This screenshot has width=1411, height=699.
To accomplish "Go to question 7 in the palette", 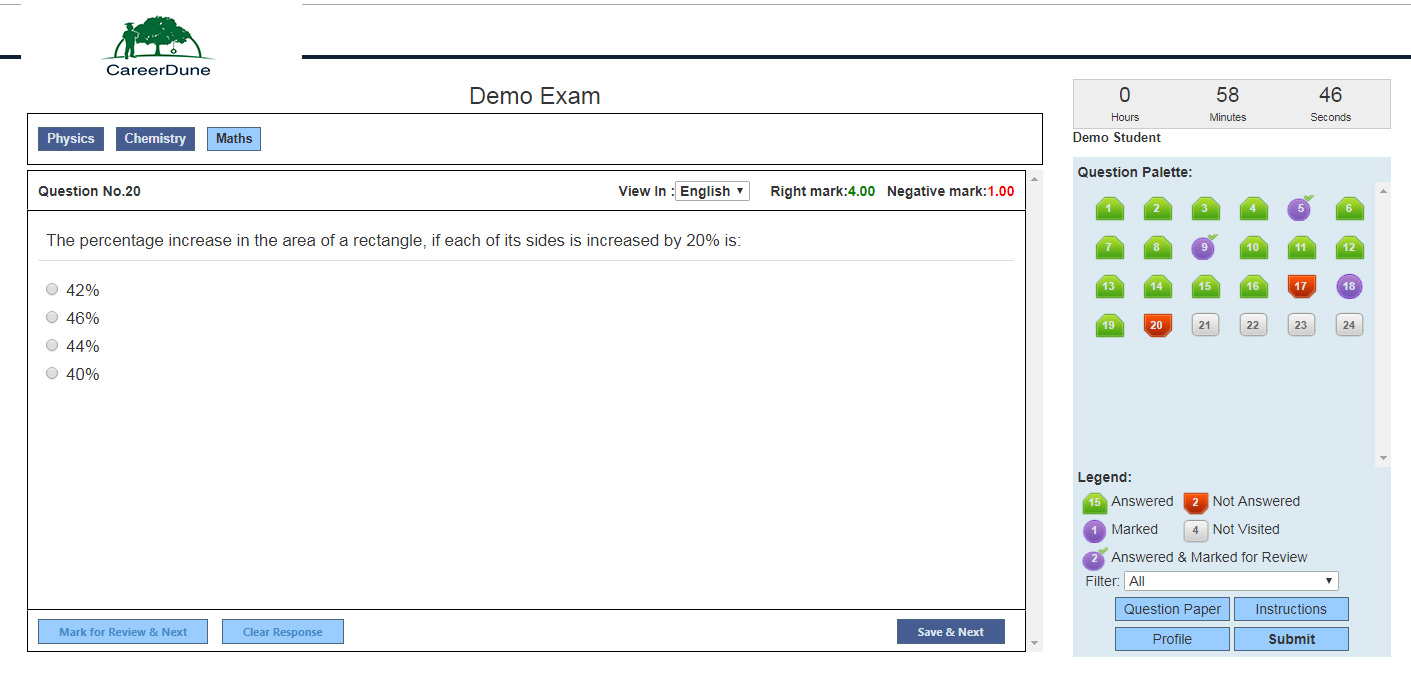I will [1109, 248].
